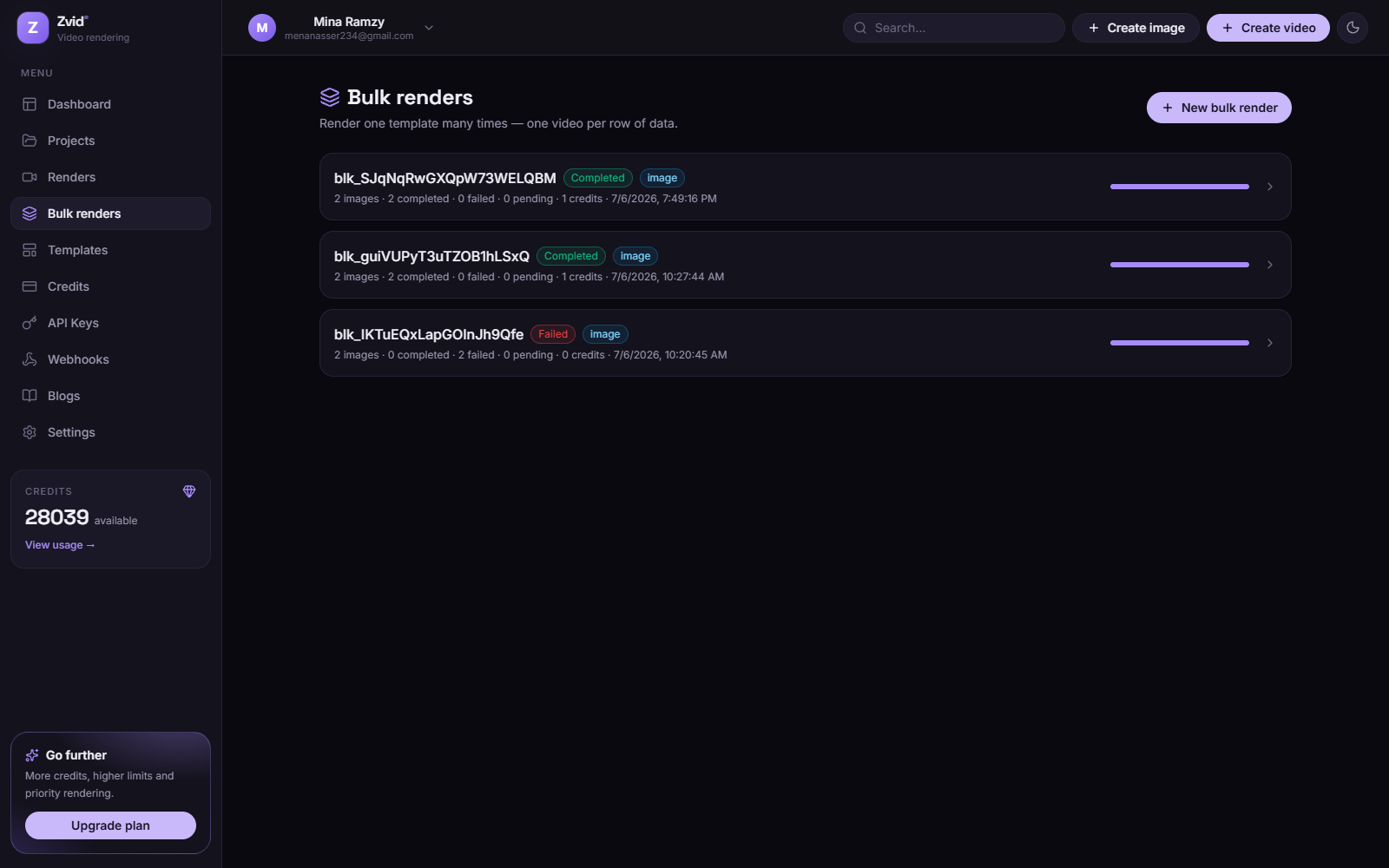1389x868 pixels.
Task: Click the Zvid logo icon
Action: point(33,28)
